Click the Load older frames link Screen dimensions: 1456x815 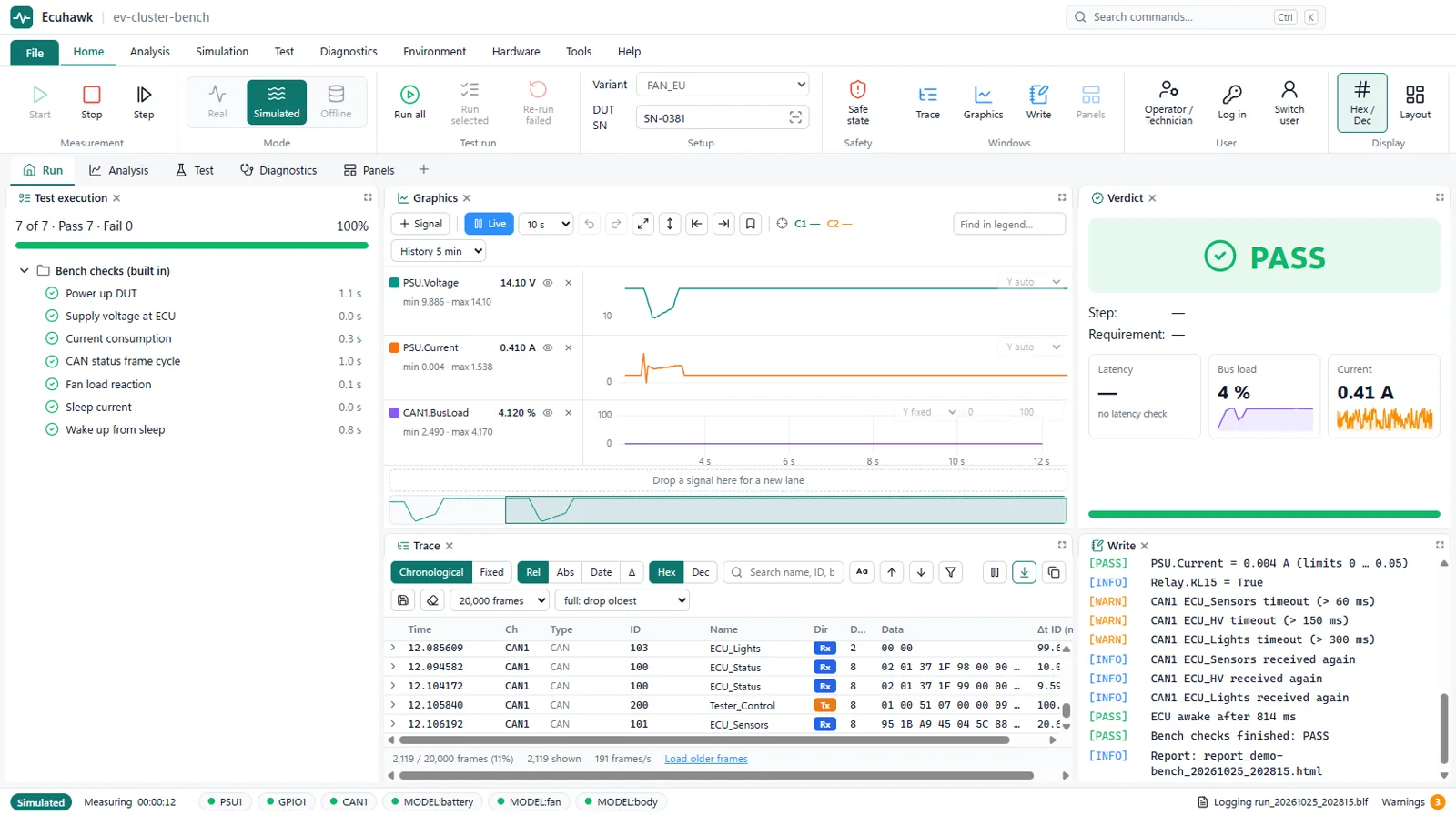coord(706,759)
